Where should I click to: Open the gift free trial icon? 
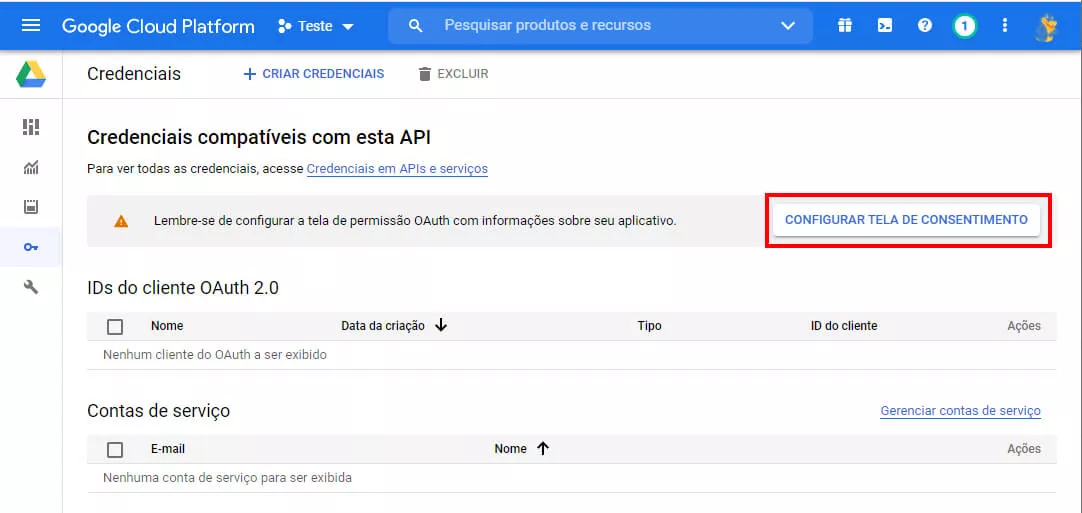pyautogui.click(x=845, y=26)
